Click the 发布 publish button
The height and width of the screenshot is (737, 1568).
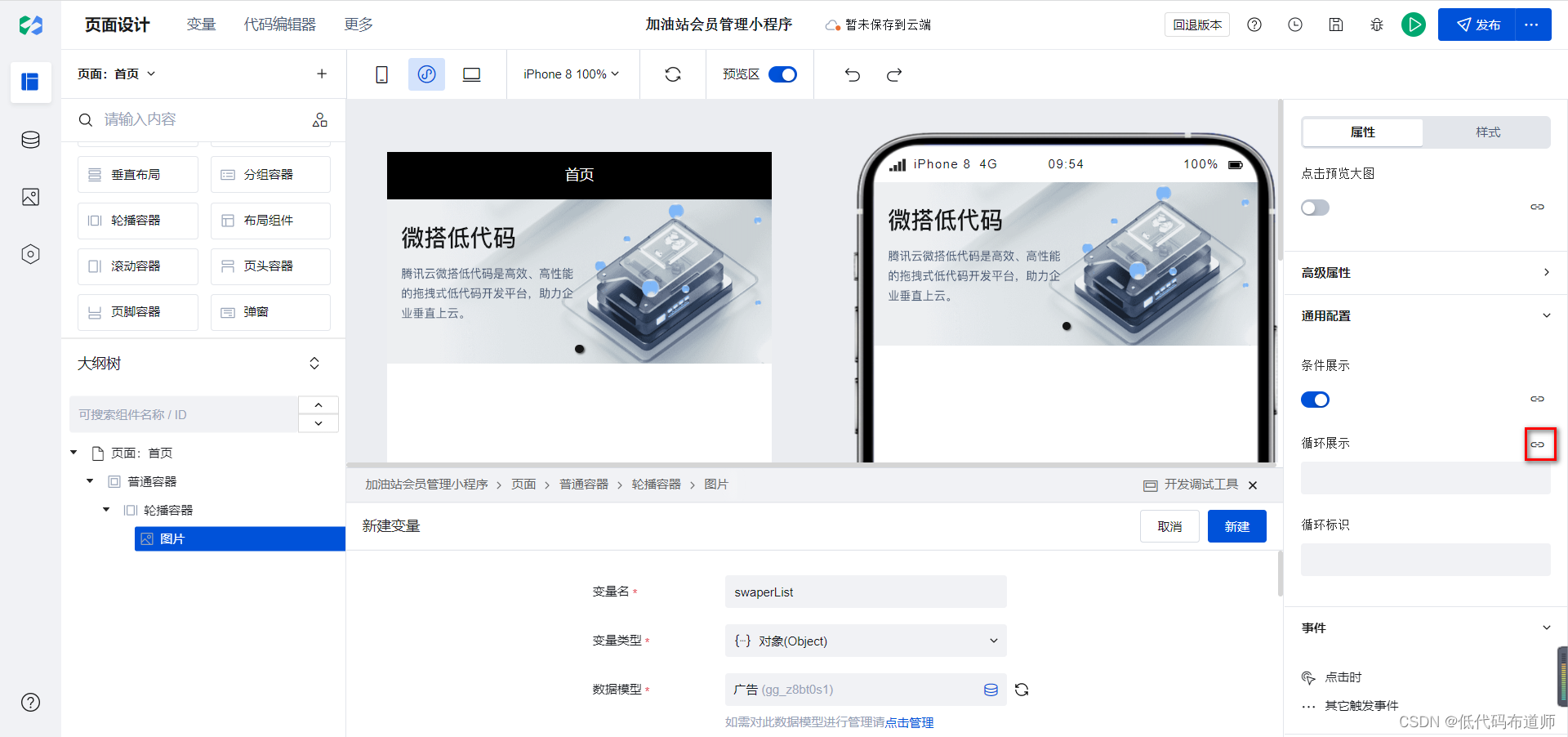pos(1477,25)
